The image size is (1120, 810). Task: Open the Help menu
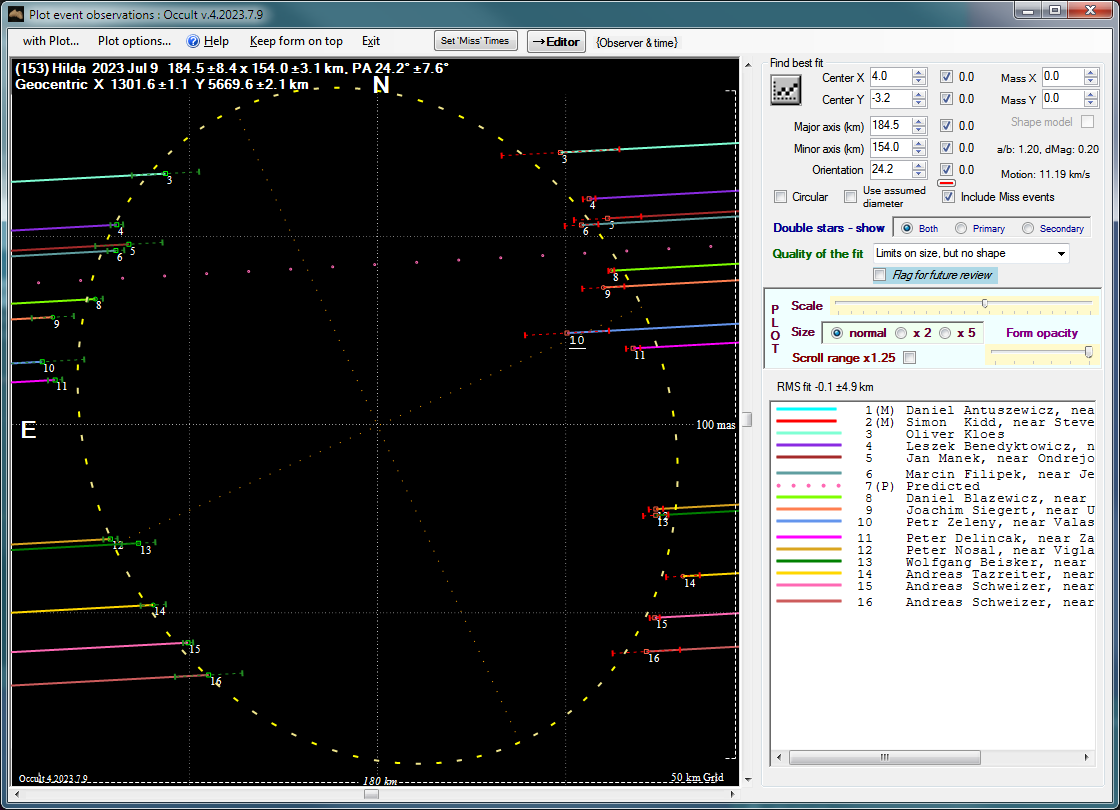tap(216, 41)
